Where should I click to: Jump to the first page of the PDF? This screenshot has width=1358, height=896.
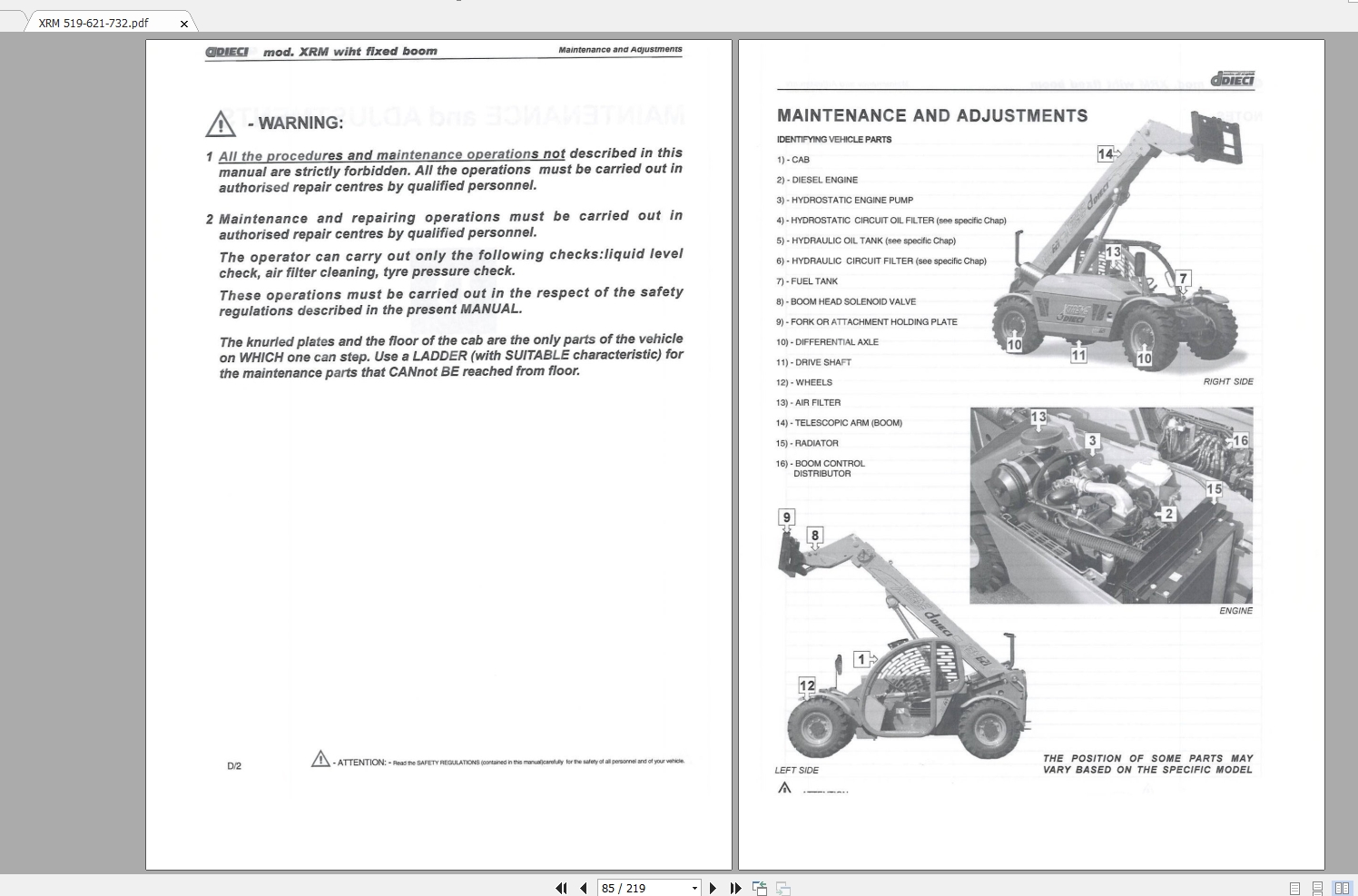click(561, 889)
